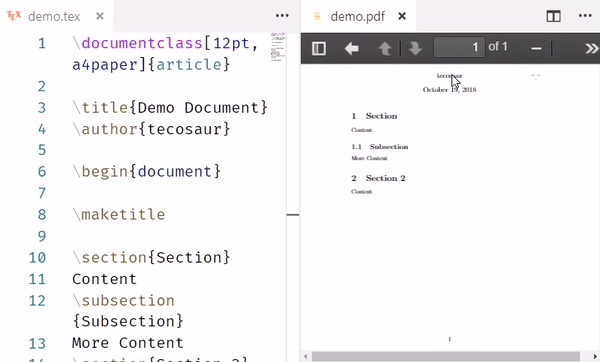Close the demo.tex tab
600x362 pixels.
click(100, 16)
